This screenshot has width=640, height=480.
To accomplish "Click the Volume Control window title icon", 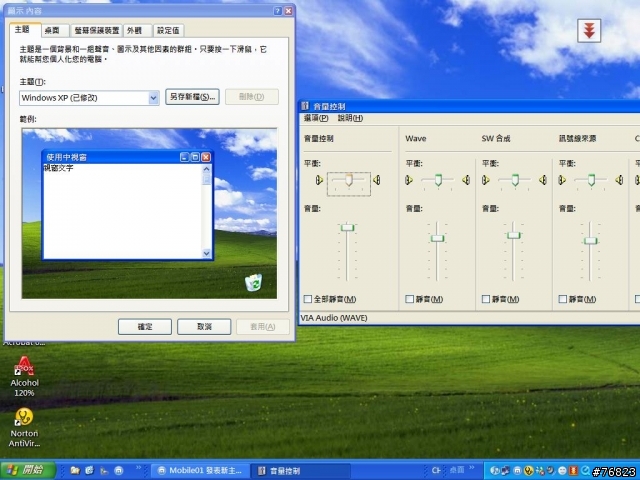I will tap(305, 107).
